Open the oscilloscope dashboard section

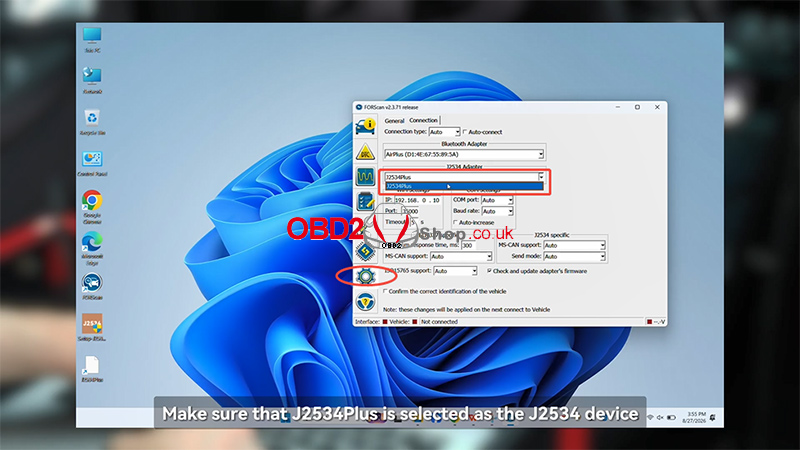pos(365,177)
